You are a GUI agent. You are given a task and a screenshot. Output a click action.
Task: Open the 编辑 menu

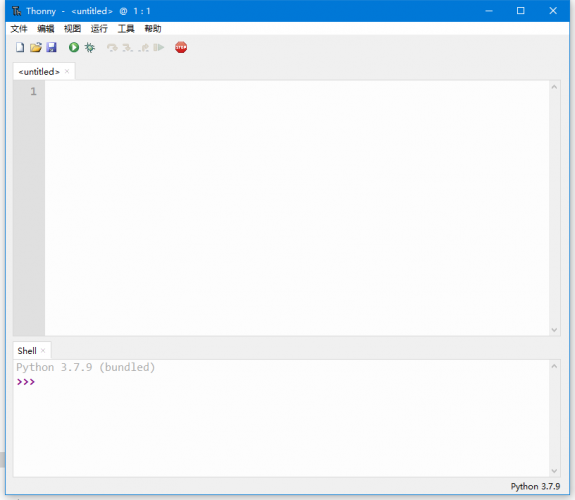click(x=45, y=29)
